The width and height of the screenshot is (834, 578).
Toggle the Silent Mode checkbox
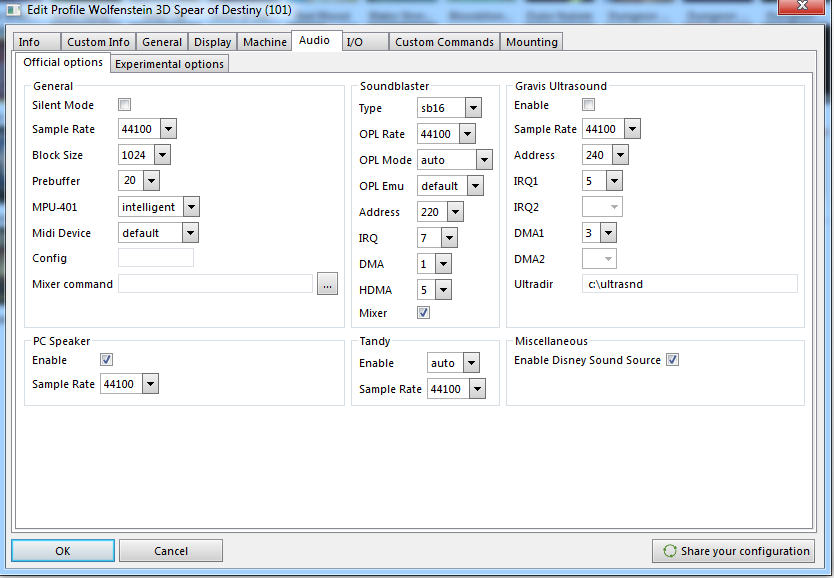click(124, 105)
